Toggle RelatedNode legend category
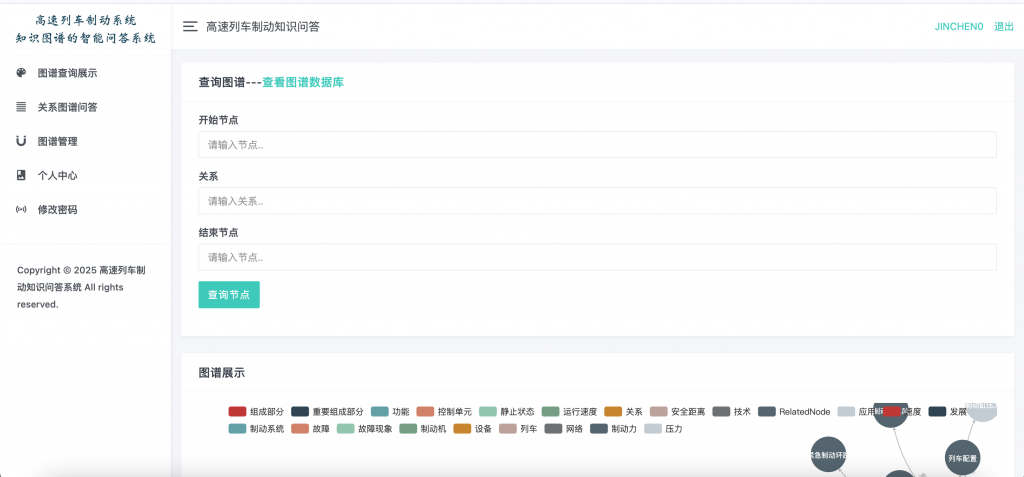Image resolution: width=1024 pixels, height=477 pixels. pos(794,412)
